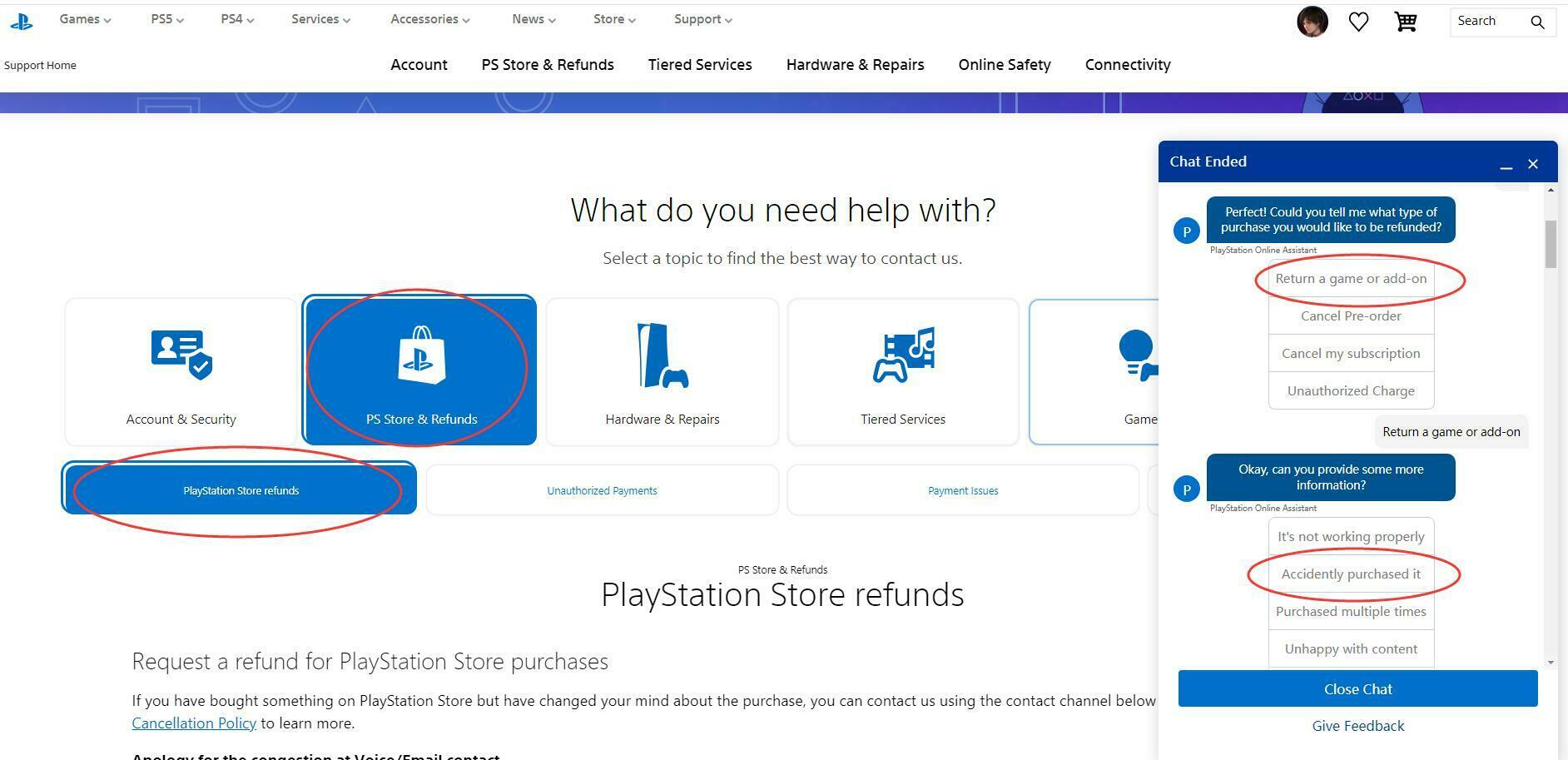Open the wishlist heart icon
The image size is (1568, 760).
point(1358,22)
